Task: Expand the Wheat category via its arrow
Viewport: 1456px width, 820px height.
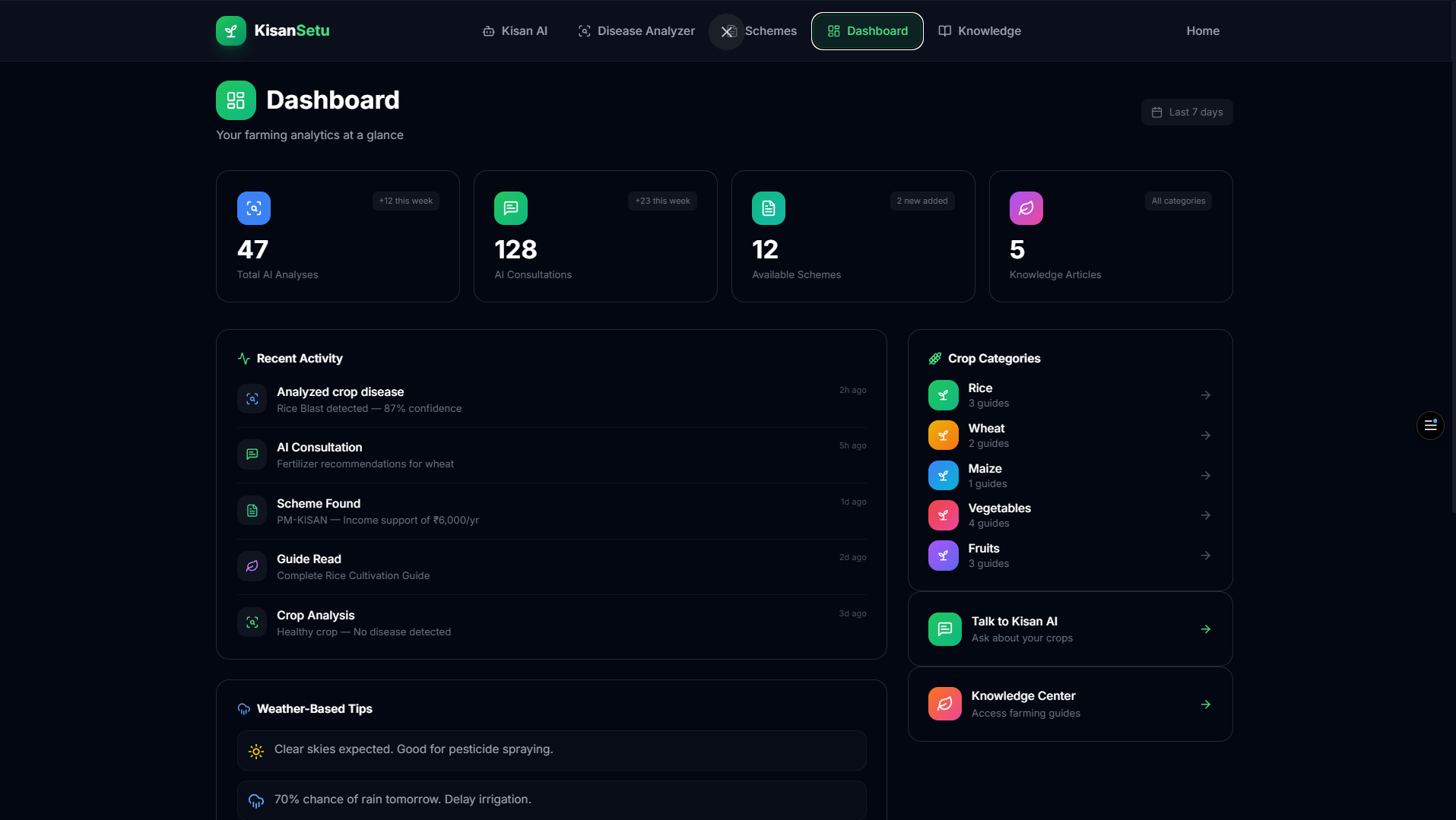Action: coord(1206,435)
